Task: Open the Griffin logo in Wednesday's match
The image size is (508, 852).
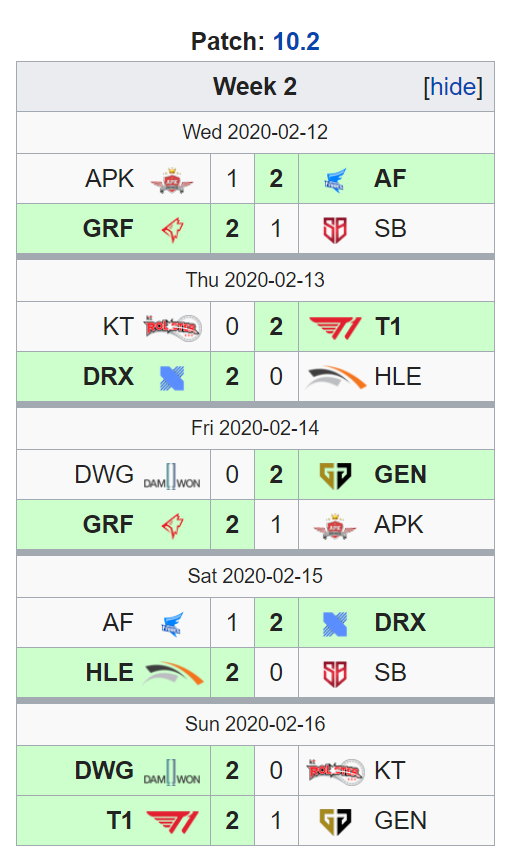Action: [172, 229]
